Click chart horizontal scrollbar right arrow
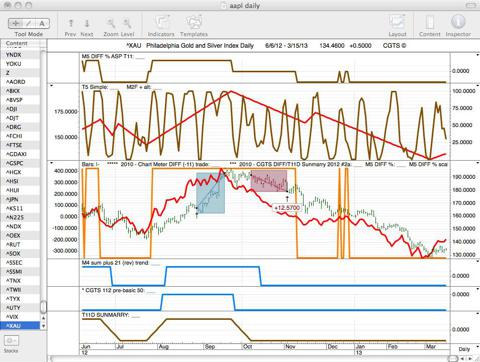Screen dimensions: 480x362 pos(470,359)
